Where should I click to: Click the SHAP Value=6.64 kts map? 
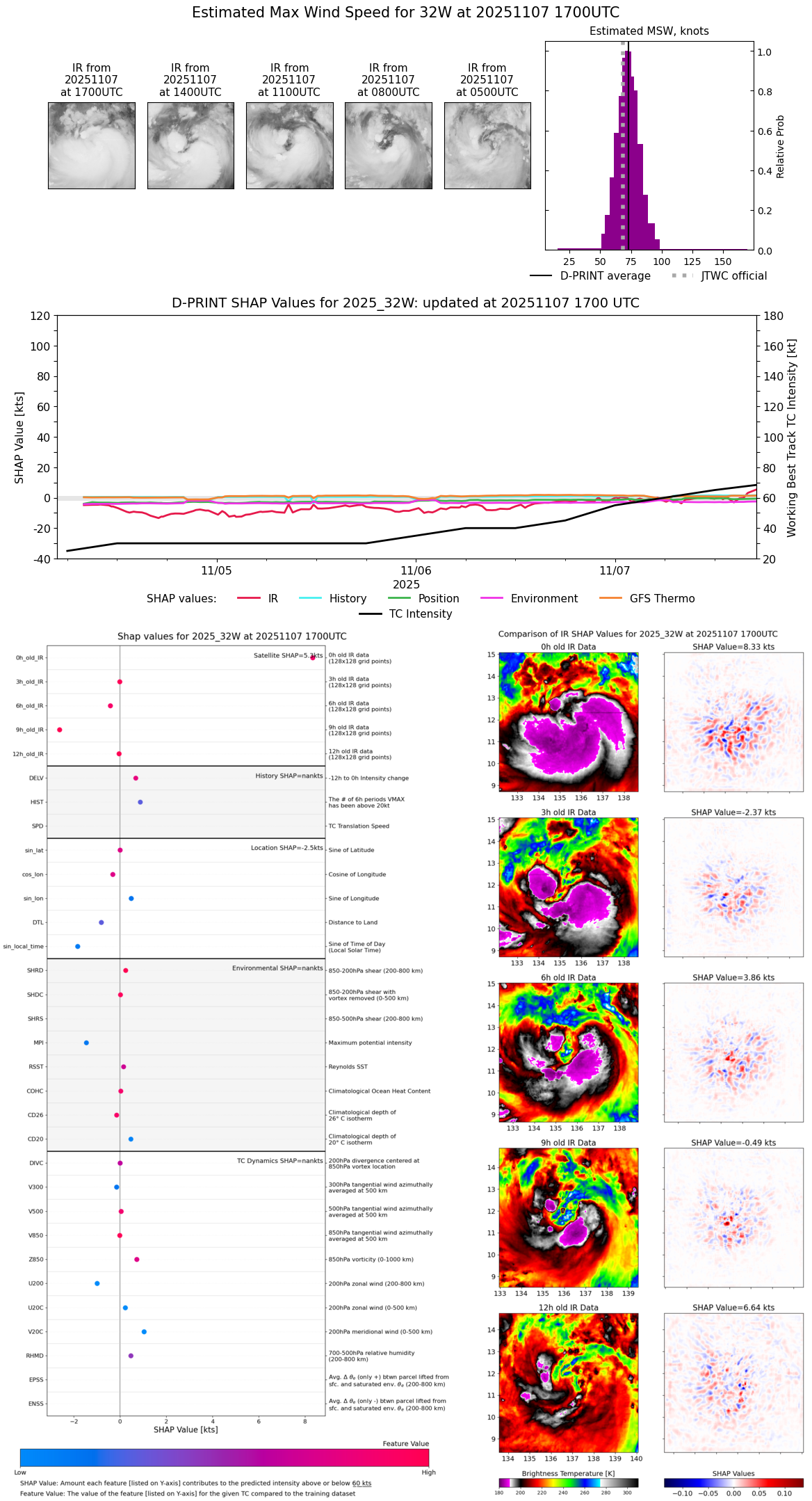(x=733, y=1383)
